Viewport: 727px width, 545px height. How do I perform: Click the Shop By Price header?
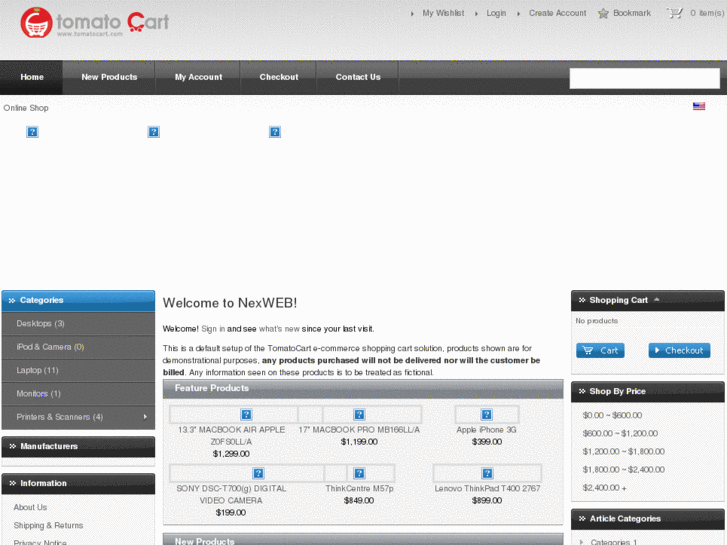648,391
